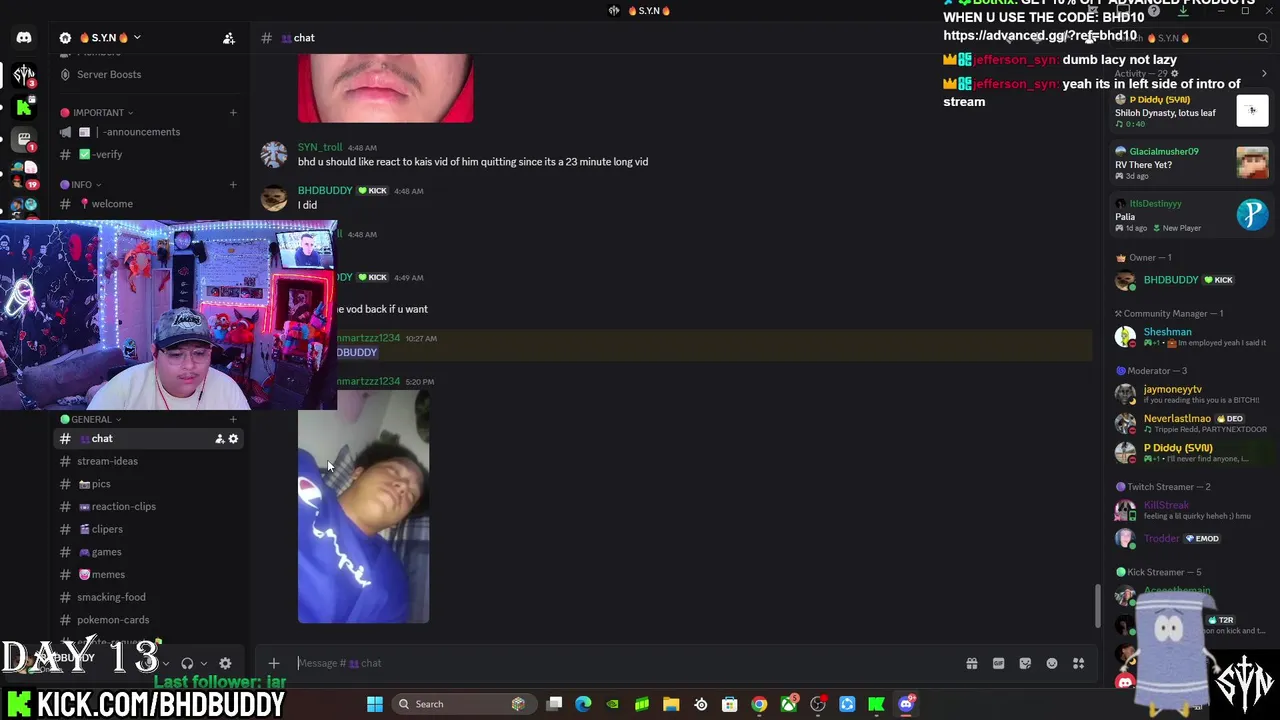Open Discord icon in taskbar
This screenshot has width=1280, height=720.
click(906, 704)
